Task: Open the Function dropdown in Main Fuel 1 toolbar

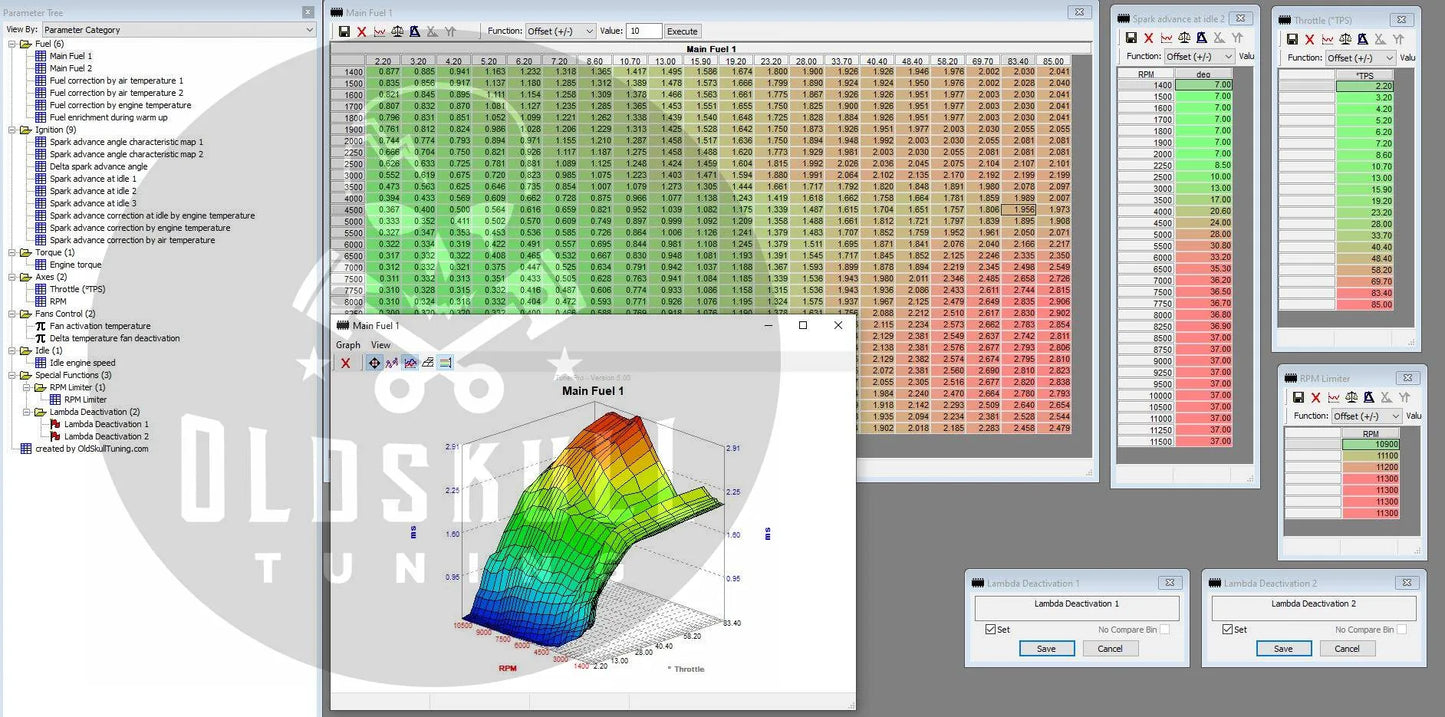Action: 560,32
